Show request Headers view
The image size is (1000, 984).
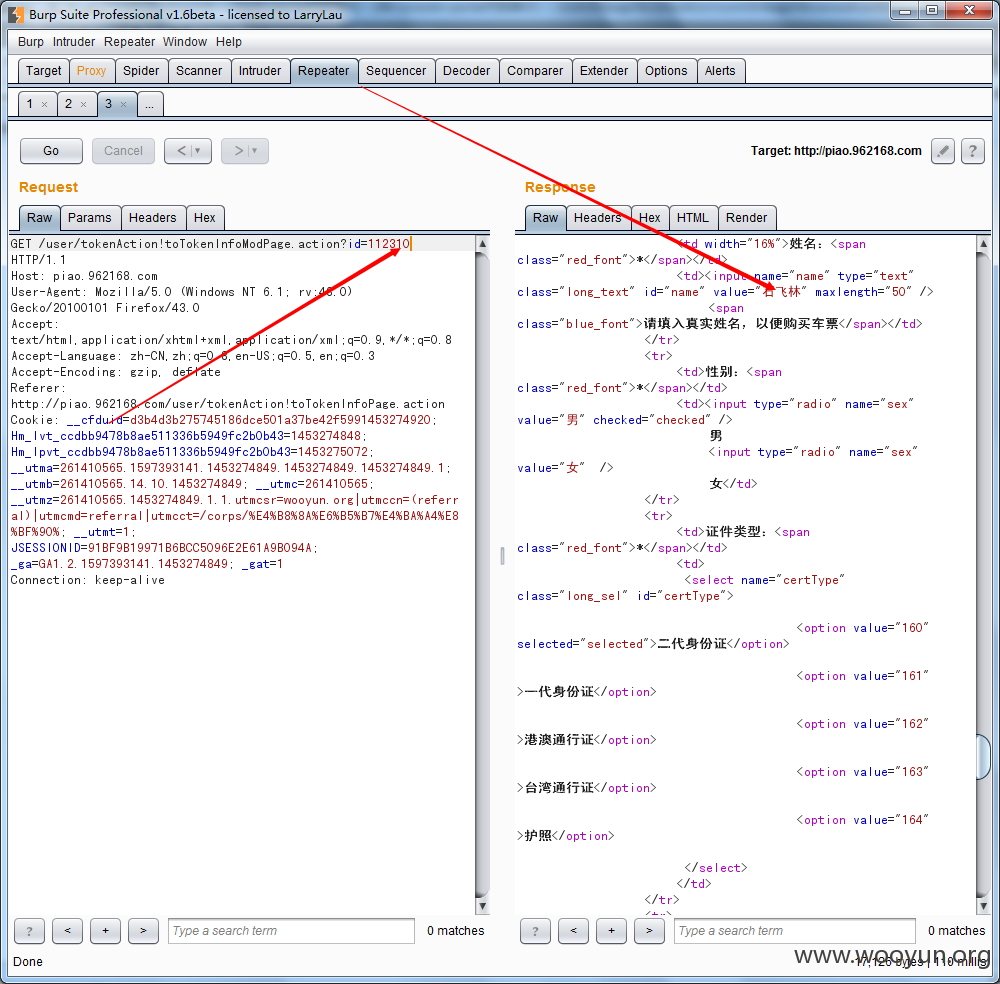tap(152, 218)
